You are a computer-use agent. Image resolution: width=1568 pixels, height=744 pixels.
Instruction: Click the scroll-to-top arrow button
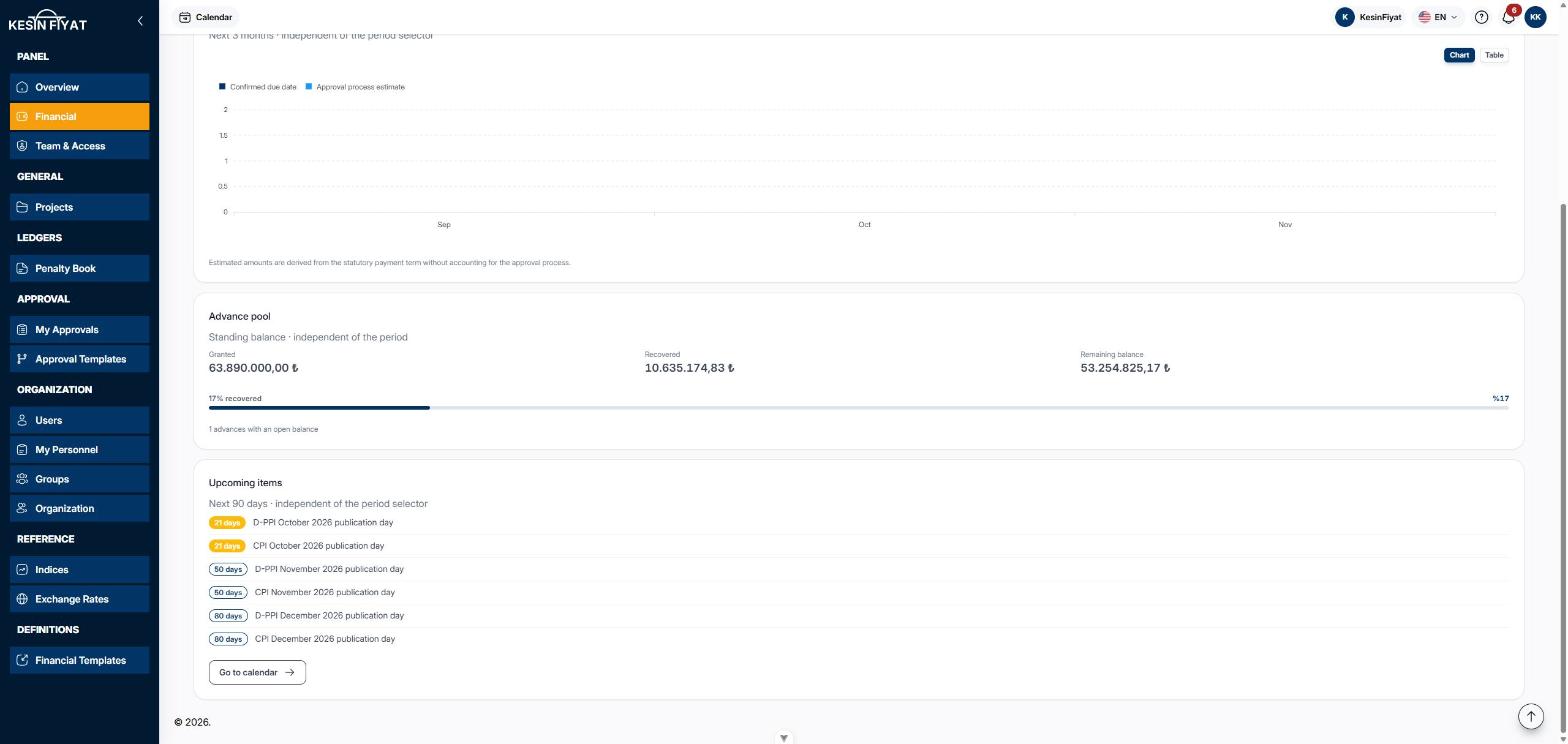[x=1531, y=716]
